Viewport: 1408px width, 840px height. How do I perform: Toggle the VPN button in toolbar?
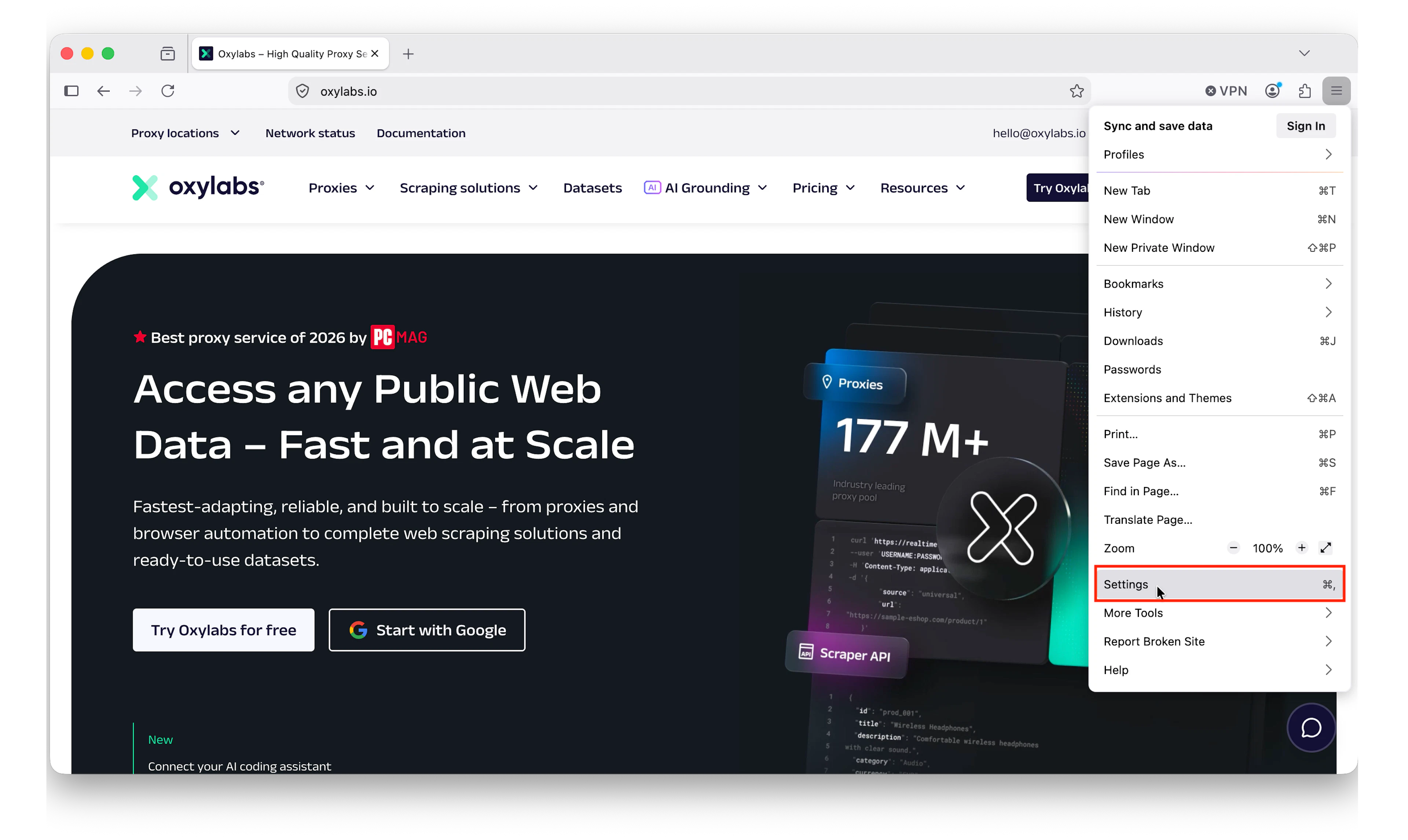(x=1226, y=91)
